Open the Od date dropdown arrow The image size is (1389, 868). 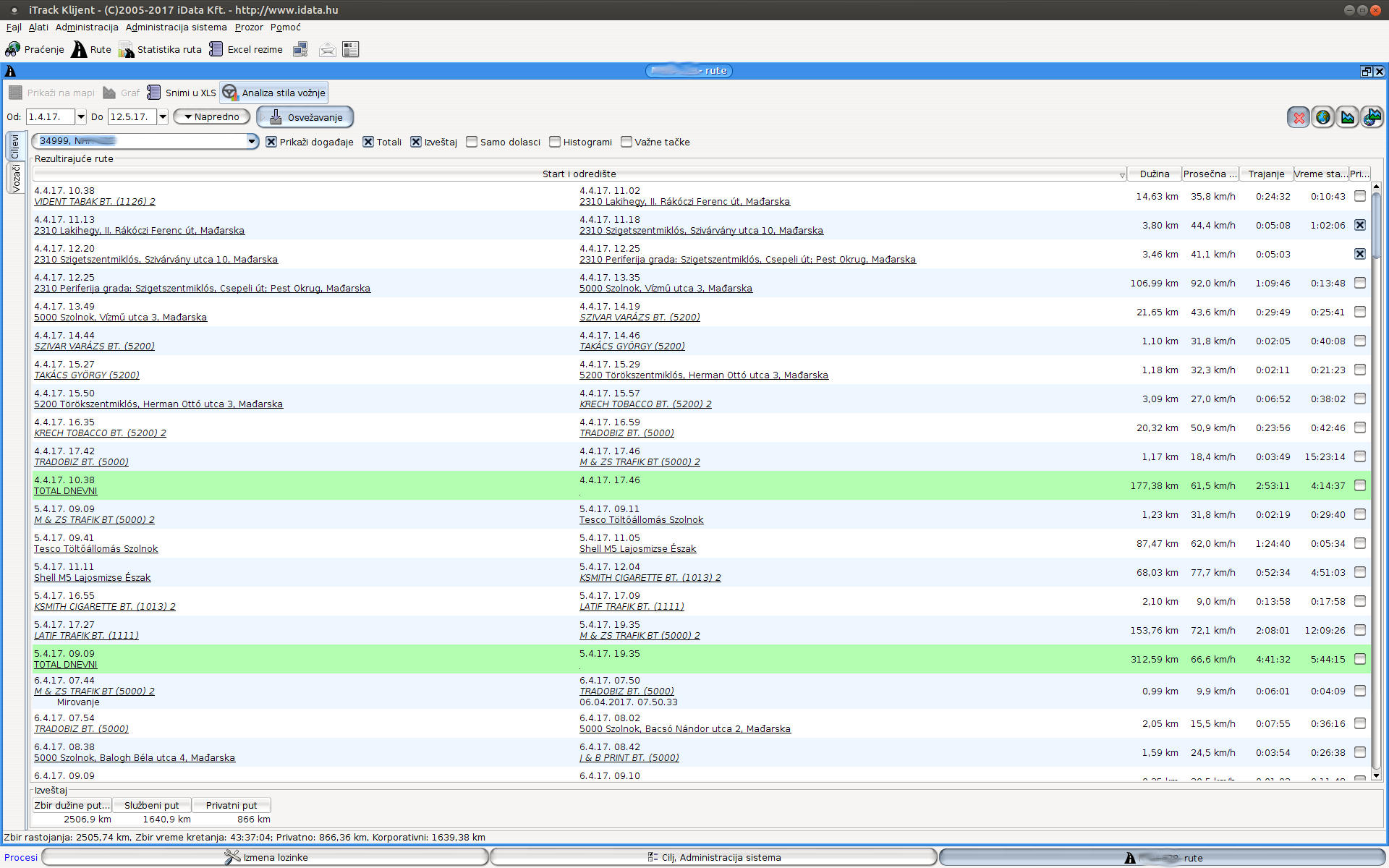tap(81, 117)
